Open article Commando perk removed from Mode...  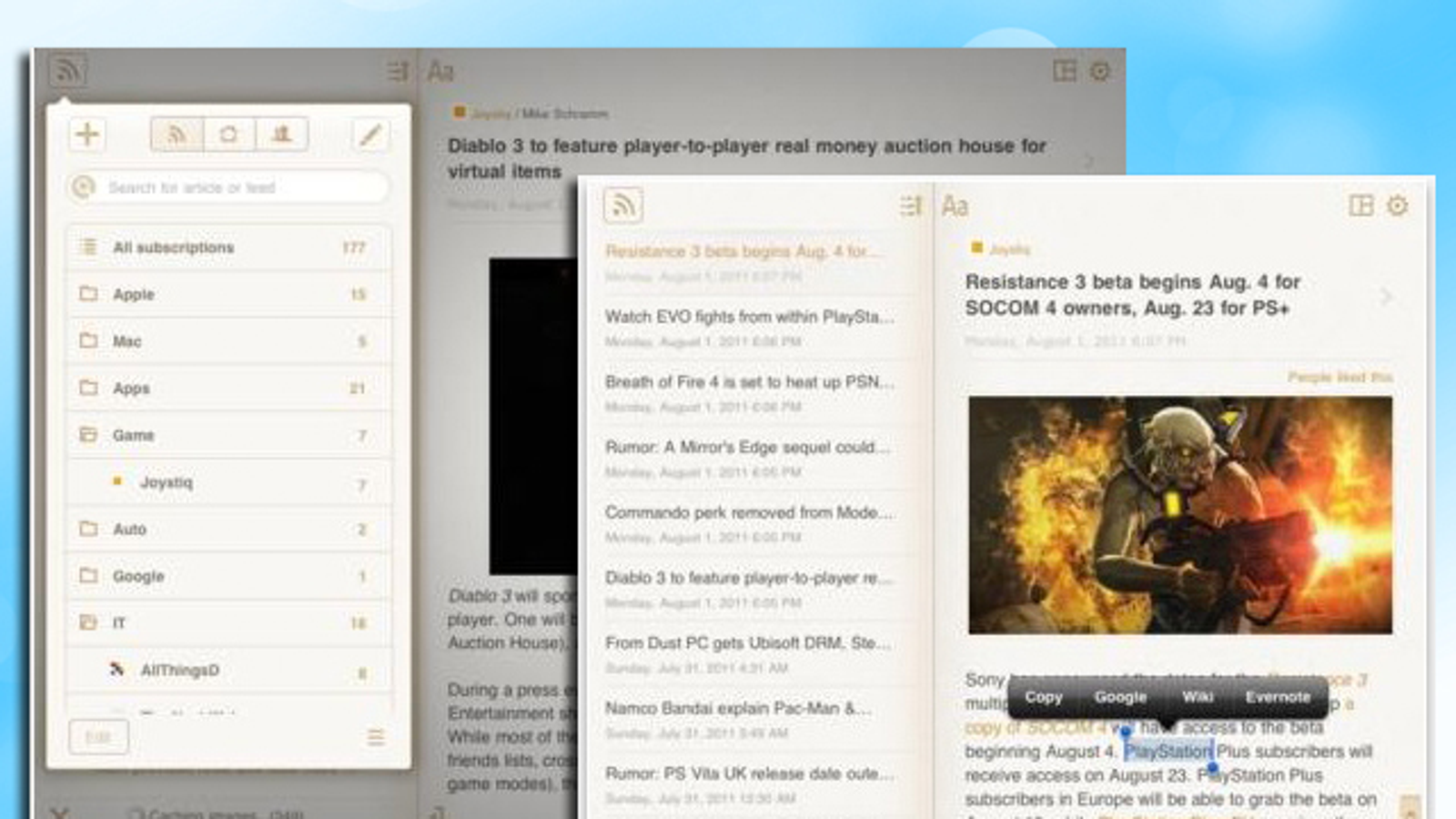pos(751,523)
